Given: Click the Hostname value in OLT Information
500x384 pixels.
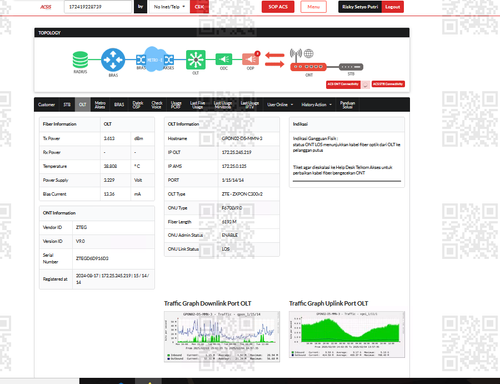Looking at the screenshot, I should click(x=242, y=138).
